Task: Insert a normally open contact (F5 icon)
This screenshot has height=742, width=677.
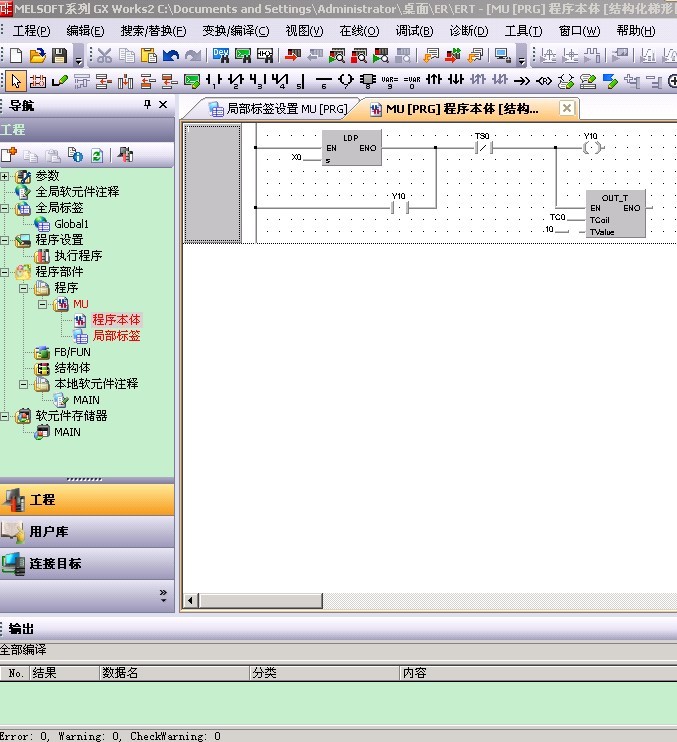Action: (x=213, y=81)
